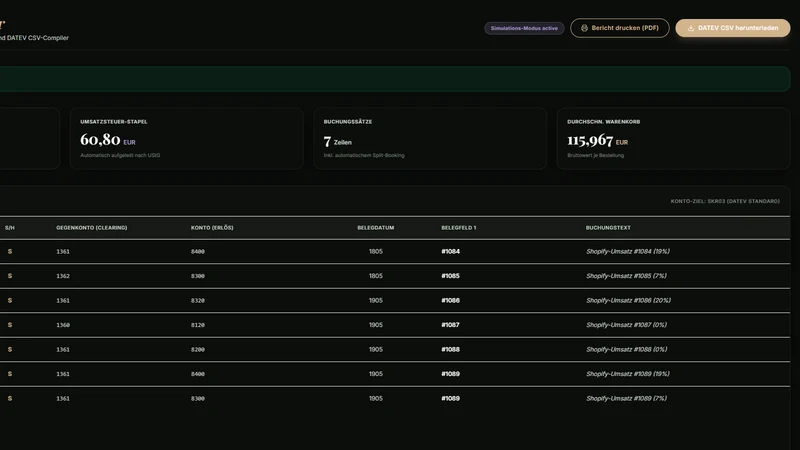Click Konto 8120 in row #1087
The width and height of the screenshot is (800, 450).
point(198,325)
